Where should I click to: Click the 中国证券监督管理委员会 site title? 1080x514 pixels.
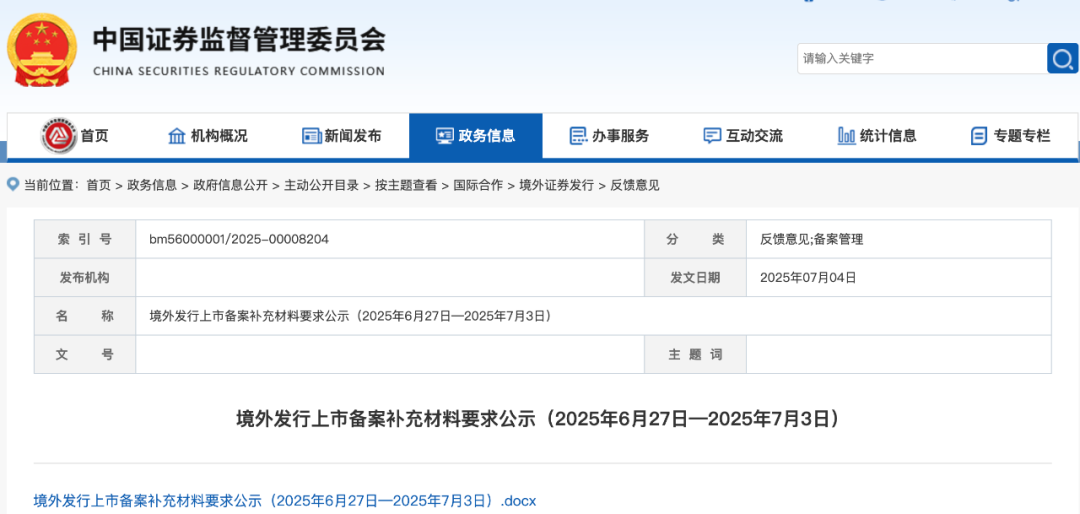click(239, 39)
